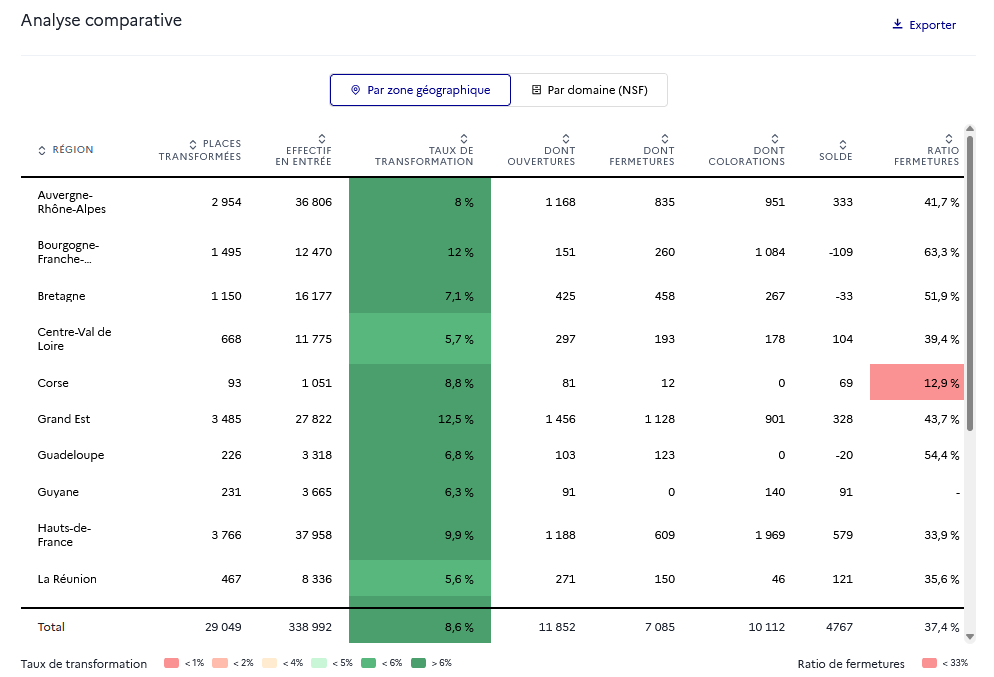The width and height of the screenshot is (994, 677).
Task: Select the Guadeloupe row name
Action: pyautogui.click(x=70, y=455)
